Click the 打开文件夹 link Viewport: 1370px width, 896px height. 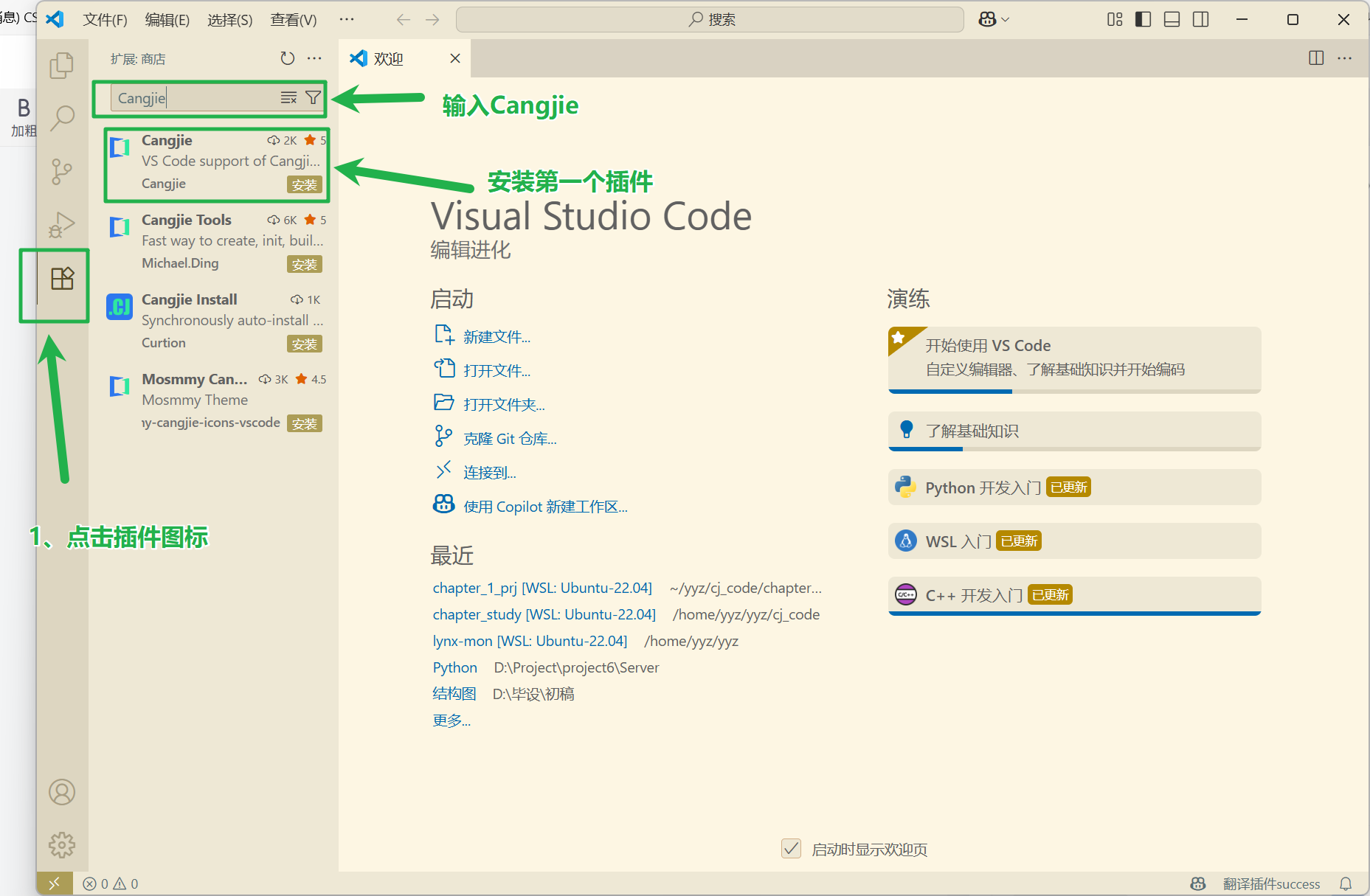click(x=504, y=405)
